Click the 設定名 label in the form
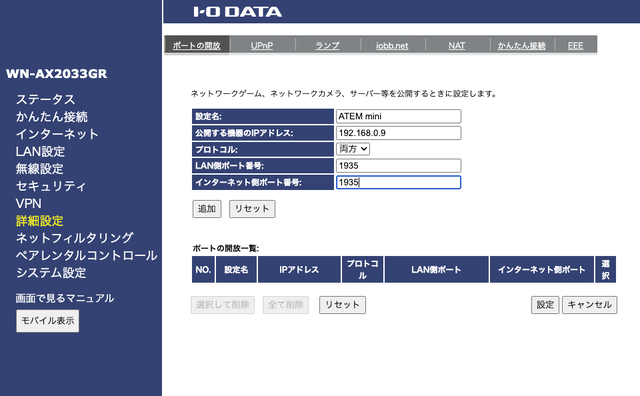 tap(263, 116)
